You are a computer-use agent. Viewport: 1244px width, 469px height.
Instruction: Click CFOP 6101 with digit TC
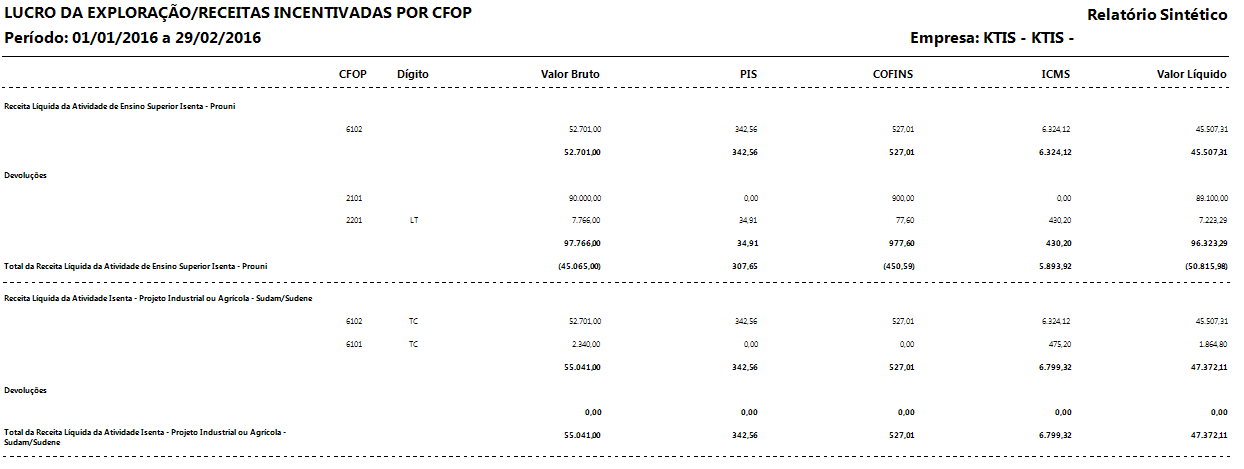(x=353, y=344)
